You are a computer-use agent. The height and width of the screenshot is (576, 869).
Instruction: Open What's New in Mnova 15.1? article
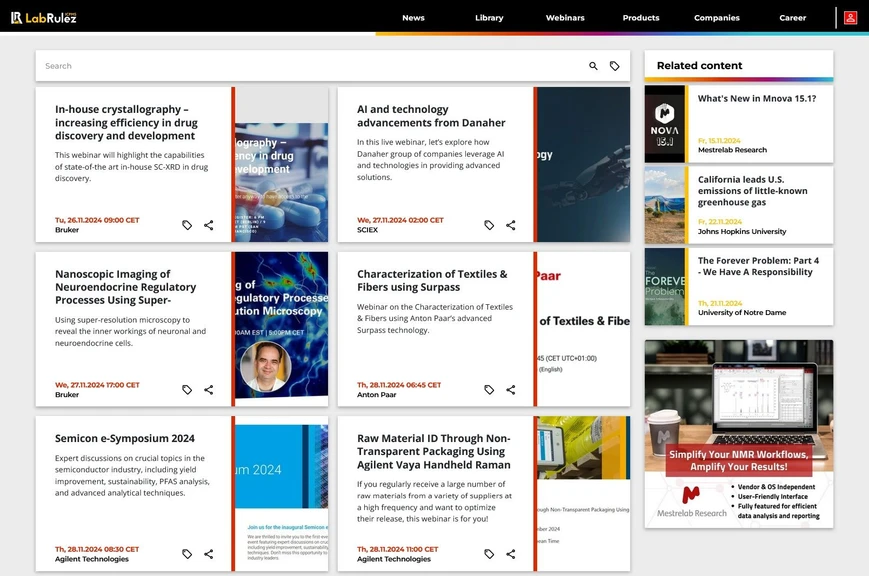756,99
